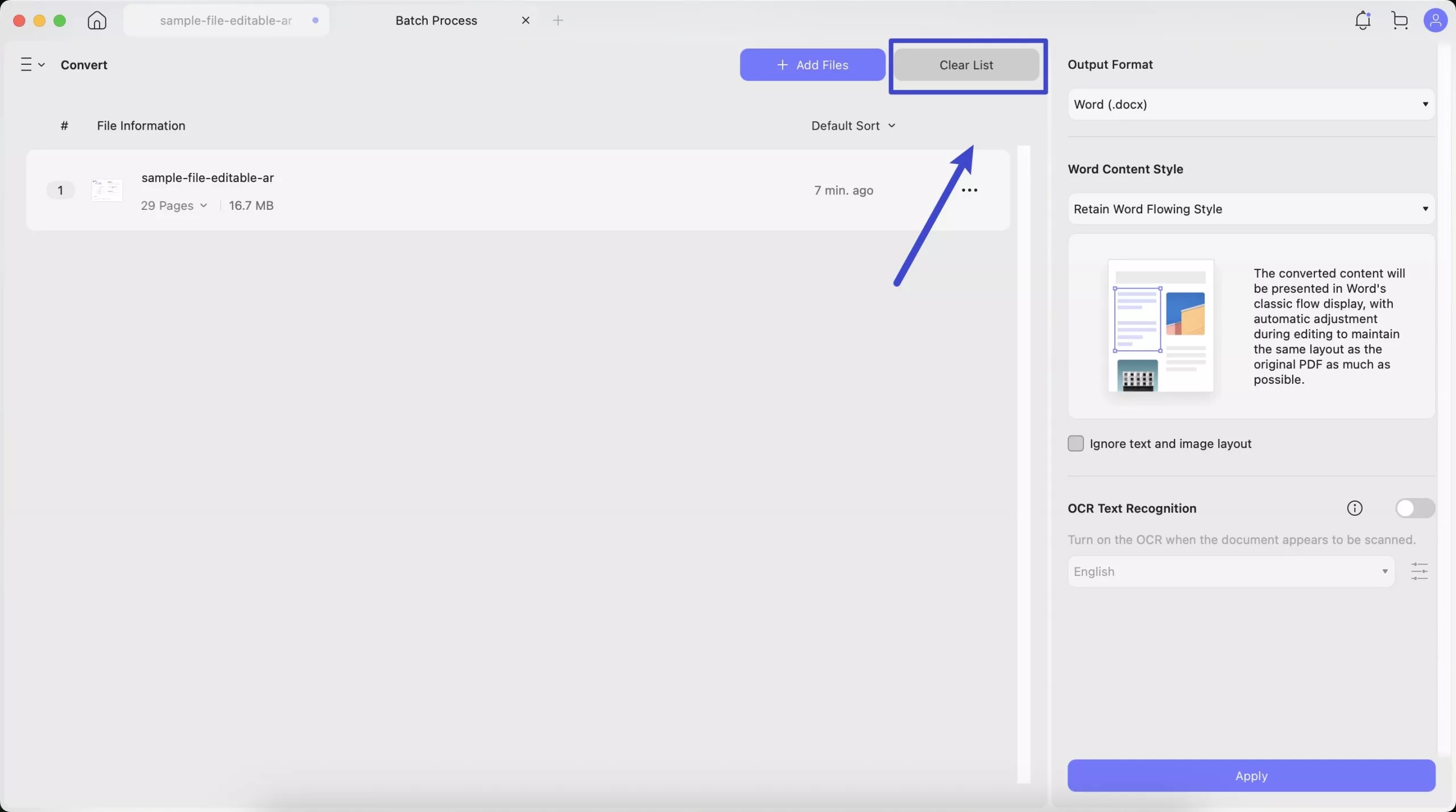Viewport: 1456px width, 812px height.
Task: Click the Word flowing style preview illustration
Action: (1160, 325)
